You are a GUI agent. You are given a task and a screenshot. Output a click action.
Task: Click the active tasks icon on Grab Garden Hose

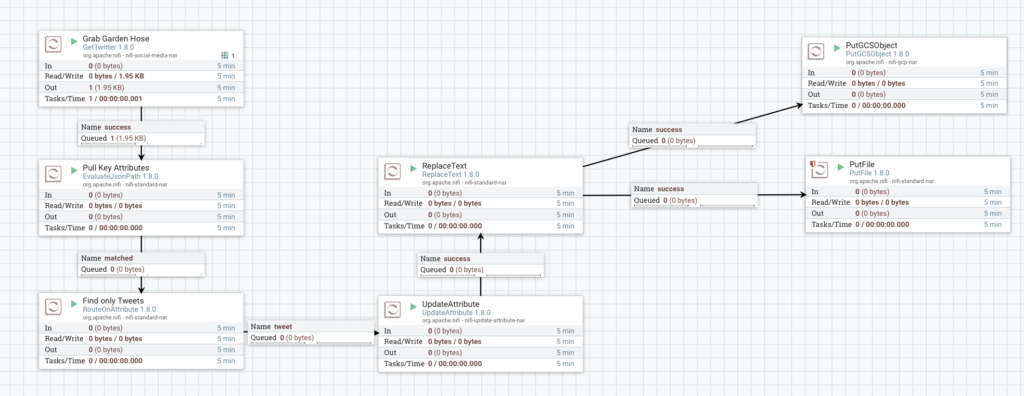225,56
